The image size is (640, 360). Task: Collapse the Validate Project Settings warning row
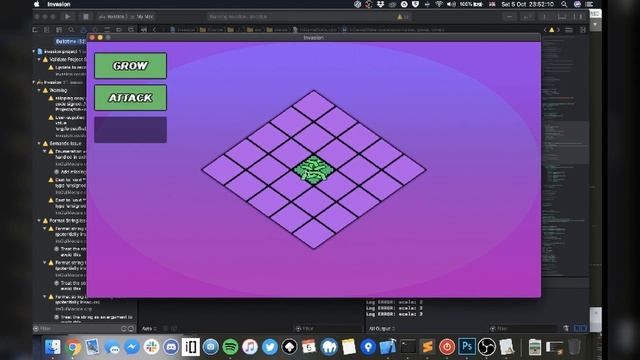tap(39, 60)
